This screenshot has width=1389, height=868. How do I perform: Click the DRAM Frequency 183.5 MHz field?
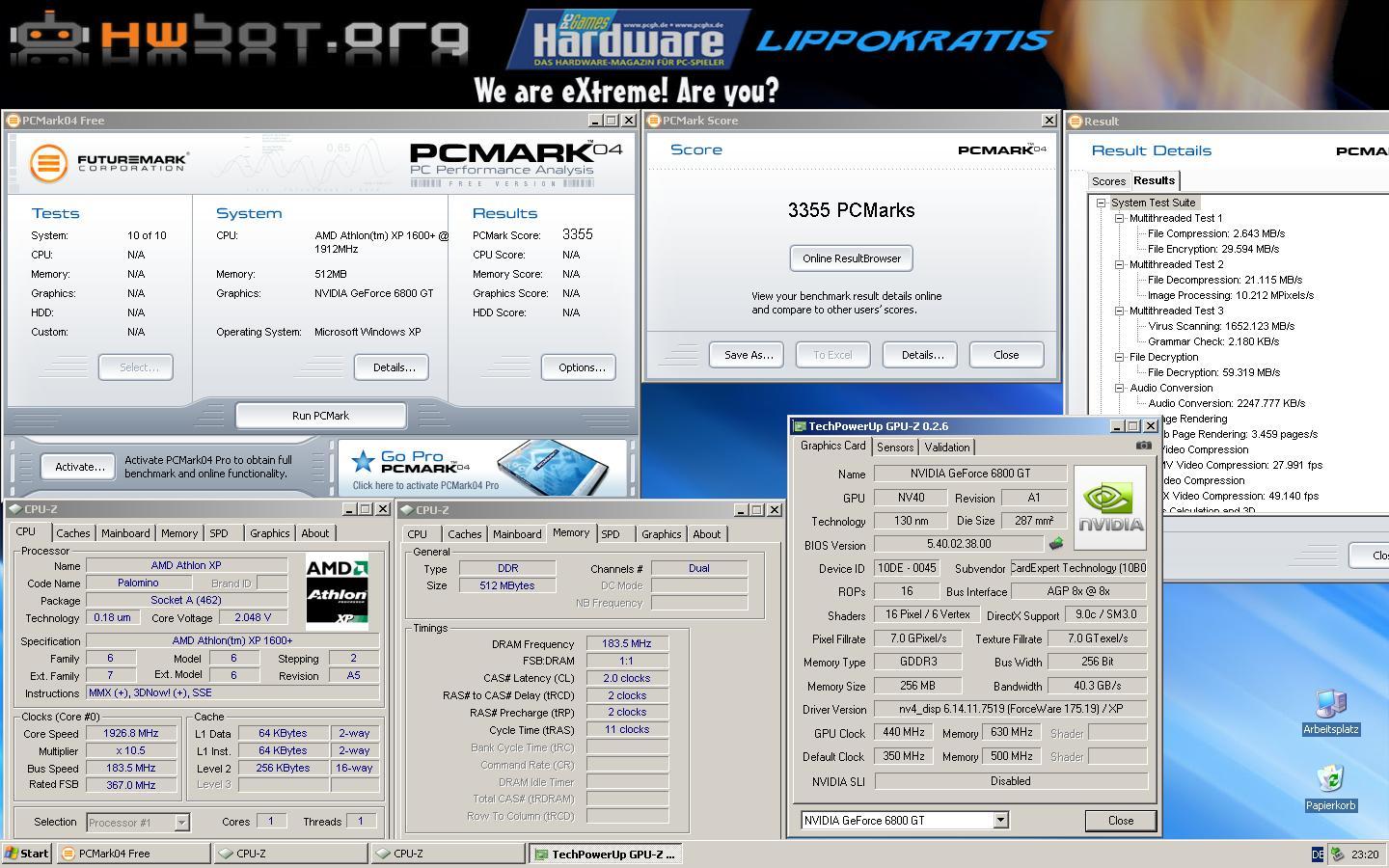[x=627, y=643]
